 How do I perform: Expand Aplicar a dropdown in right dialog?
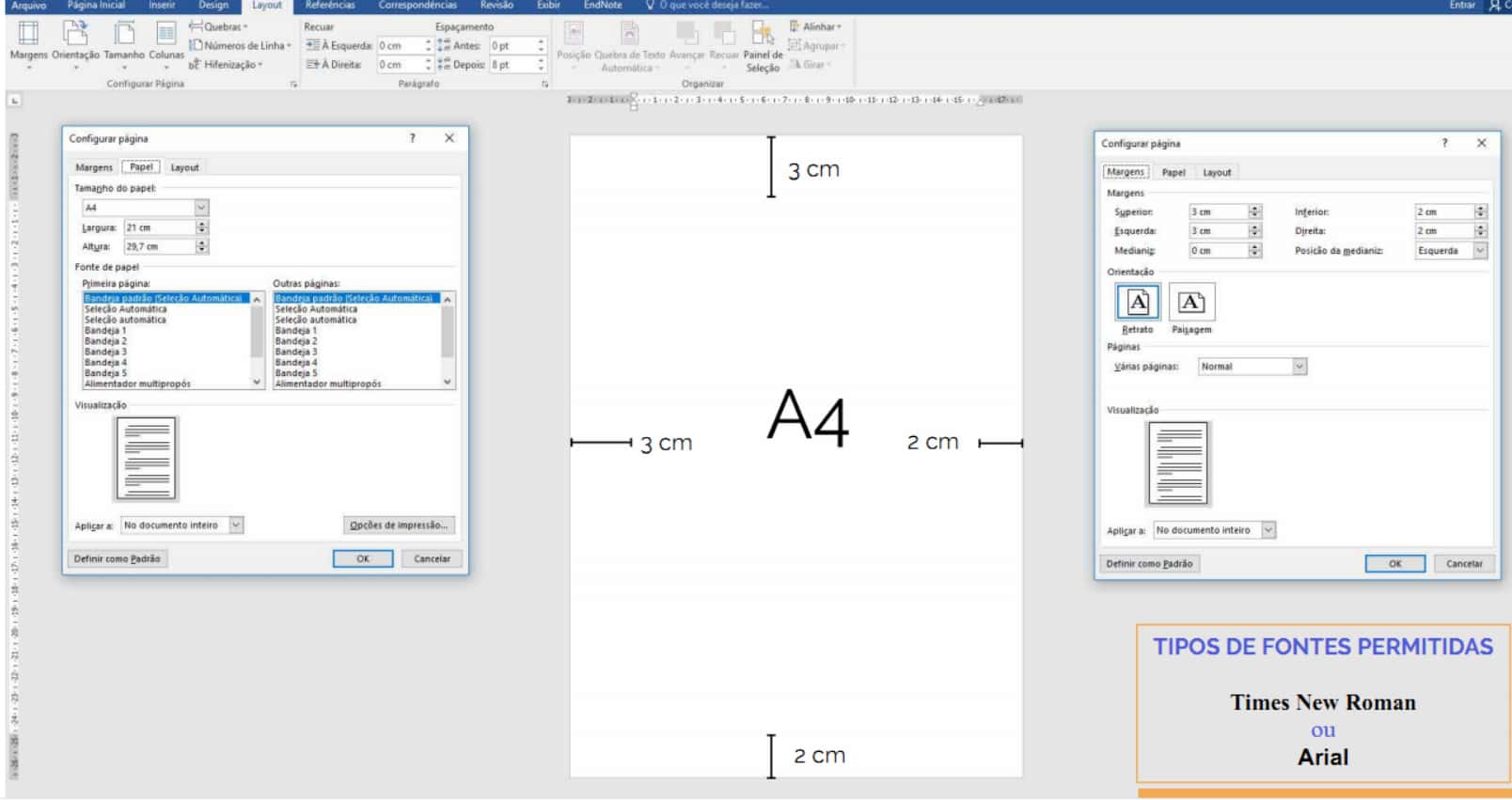coord(1268,530)
